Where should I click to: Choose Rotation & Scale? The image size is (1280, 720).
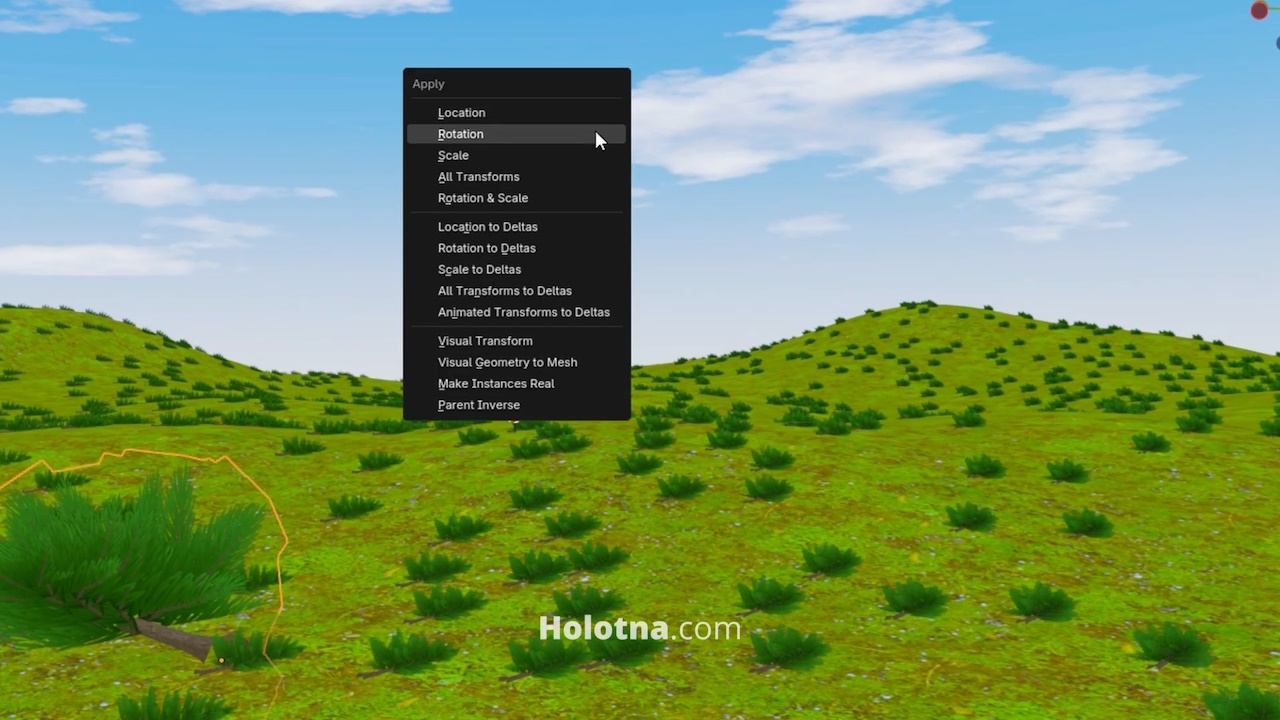pos(516,198)
